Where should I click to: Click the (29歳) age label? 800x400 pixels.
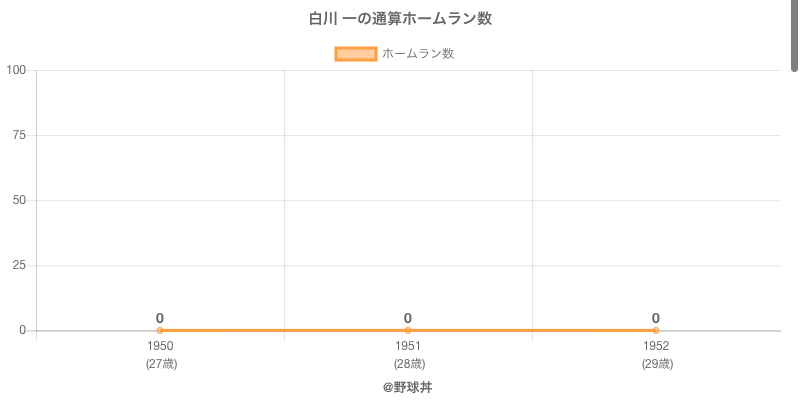click(656, 364)
